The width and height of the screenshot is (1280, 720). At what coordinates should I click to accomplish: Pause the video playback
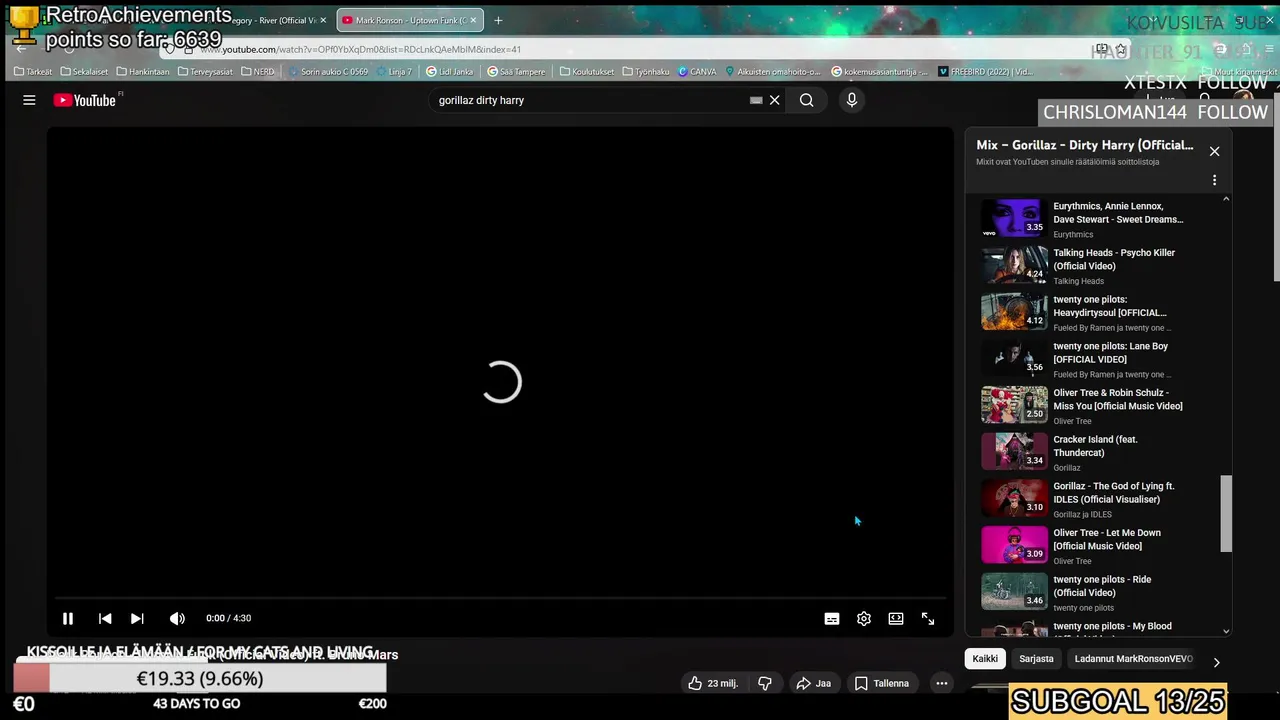click(68, 619)
